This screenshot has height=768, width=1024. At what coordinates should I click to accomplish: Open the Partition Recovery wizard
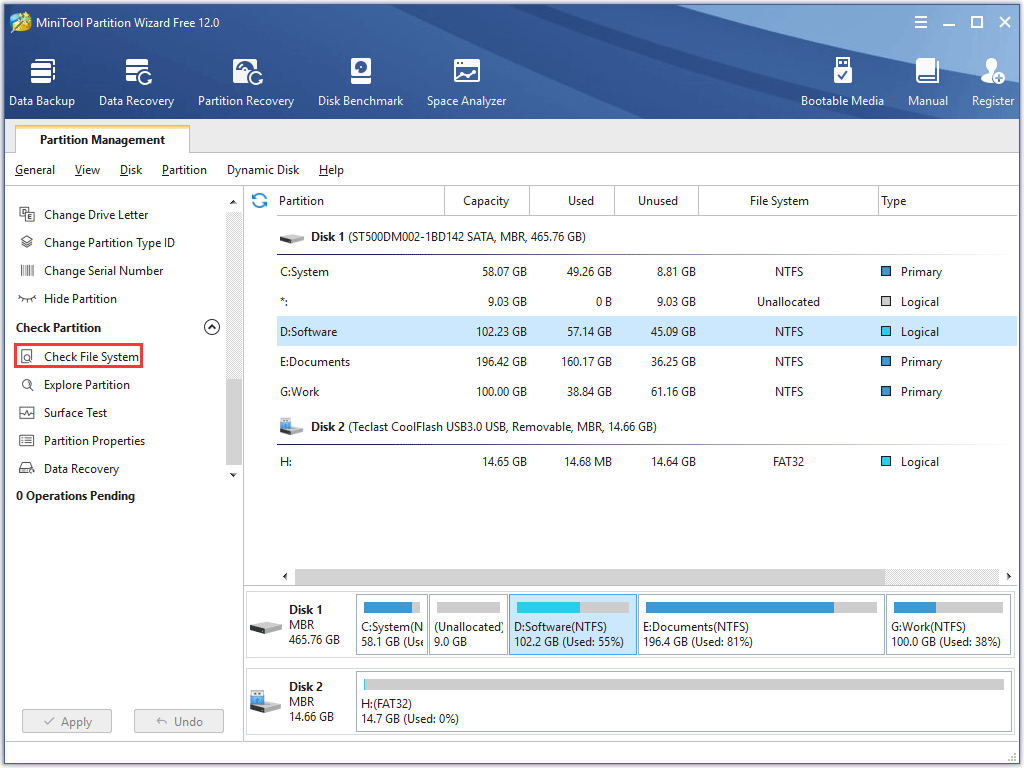(x=246, y=82)
